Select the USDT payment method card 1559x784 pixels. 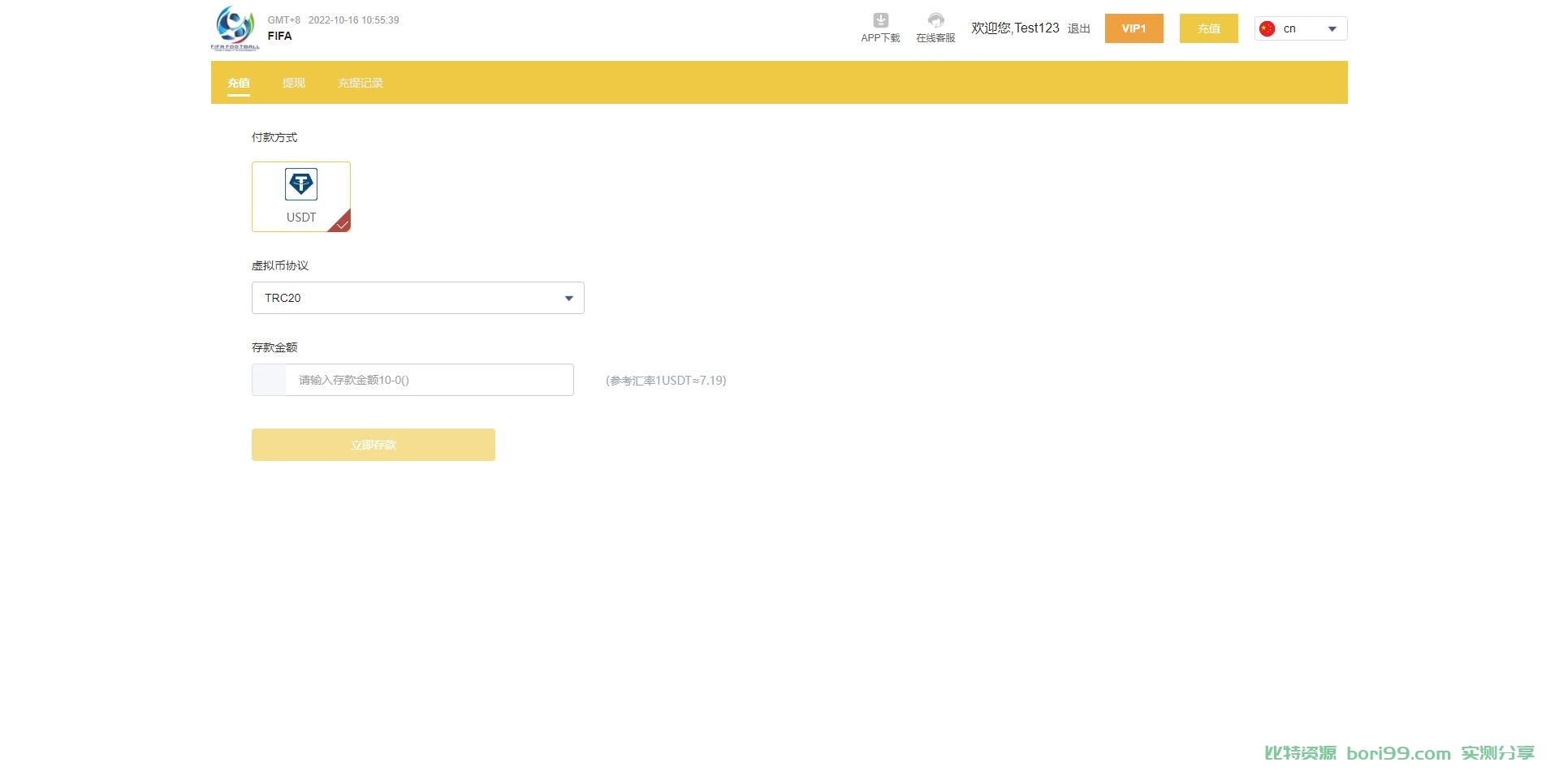click(x=301, y=196)
